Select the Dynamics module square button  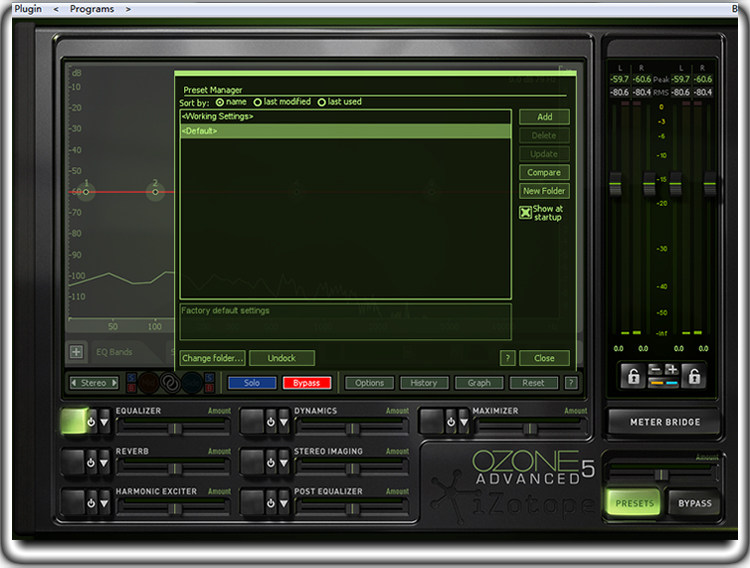pos(253,422)
